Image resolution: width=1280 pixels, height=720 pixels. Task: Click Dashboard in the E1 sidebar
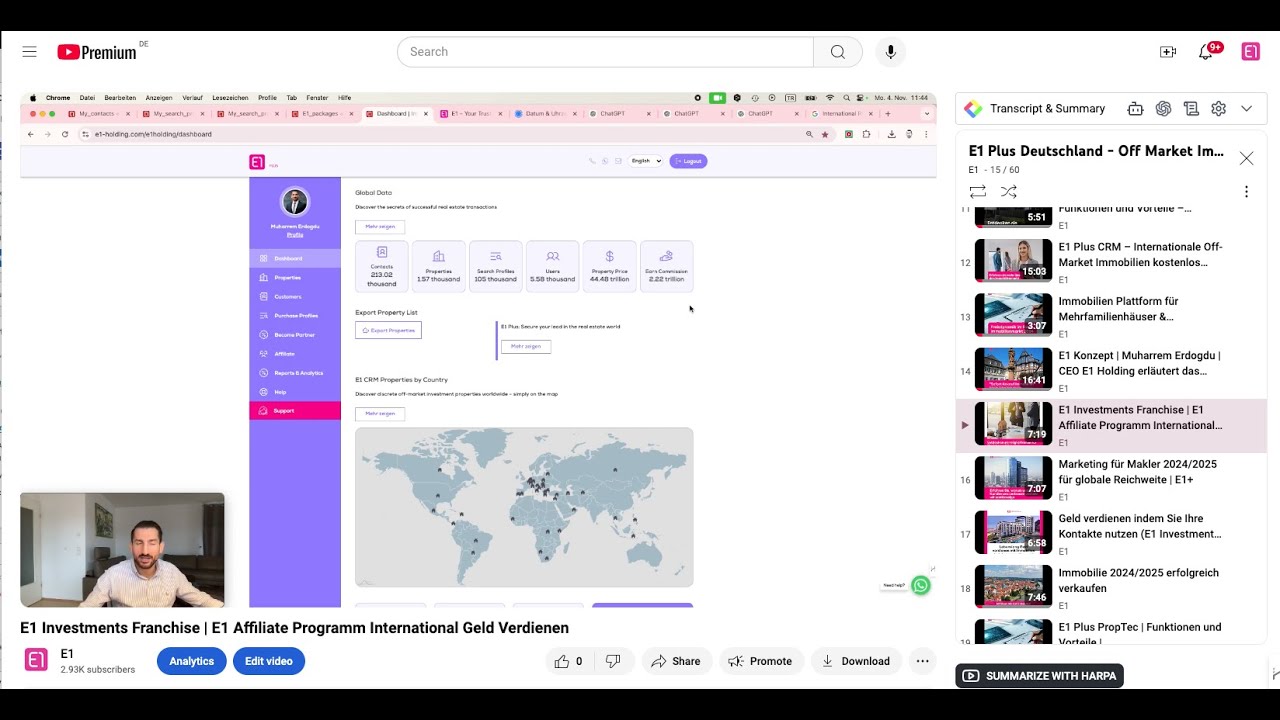(x=295, y=258)
